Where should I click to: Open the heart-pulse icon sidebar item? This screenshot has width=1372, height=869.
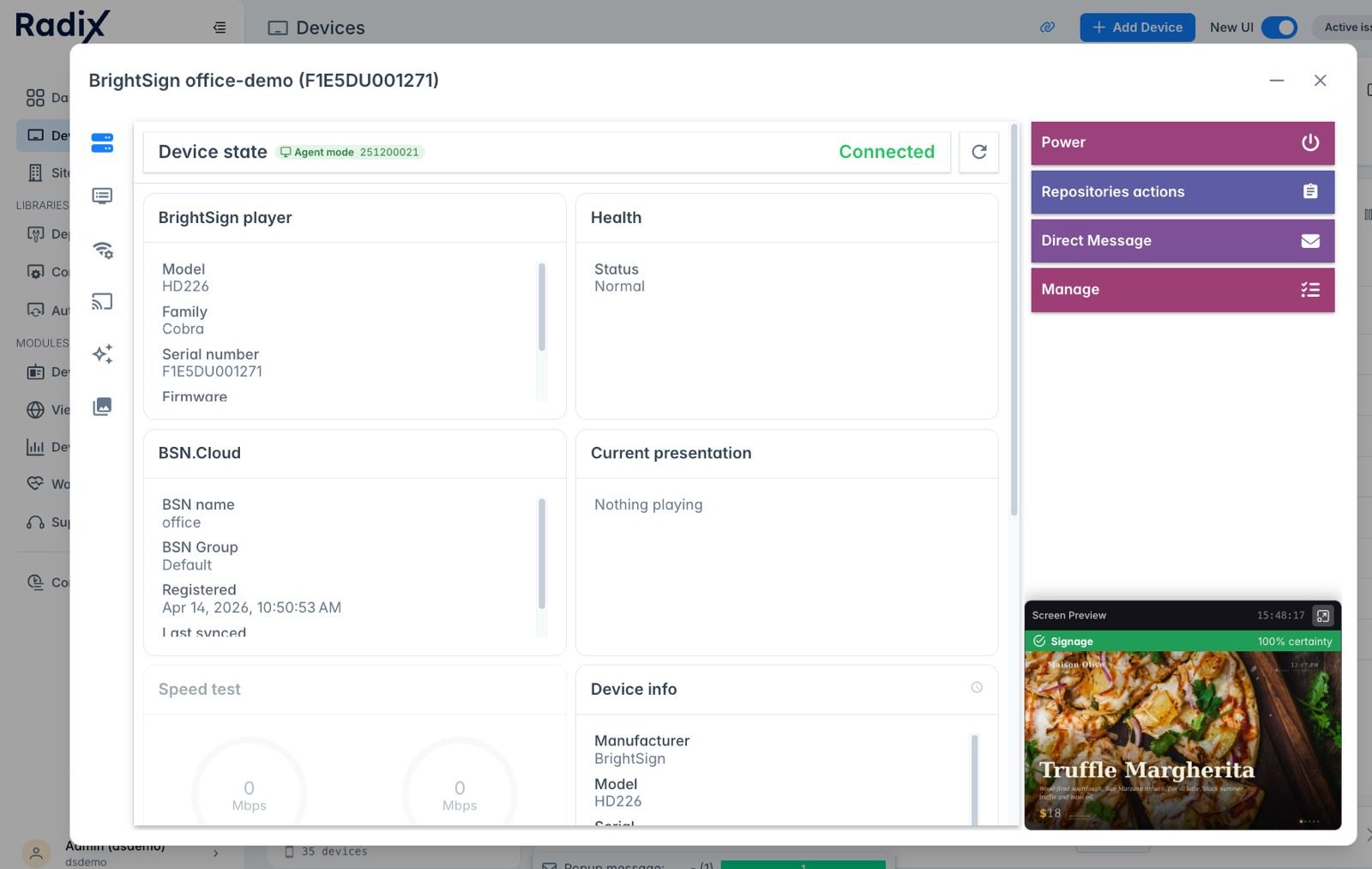tap(35, 484)
